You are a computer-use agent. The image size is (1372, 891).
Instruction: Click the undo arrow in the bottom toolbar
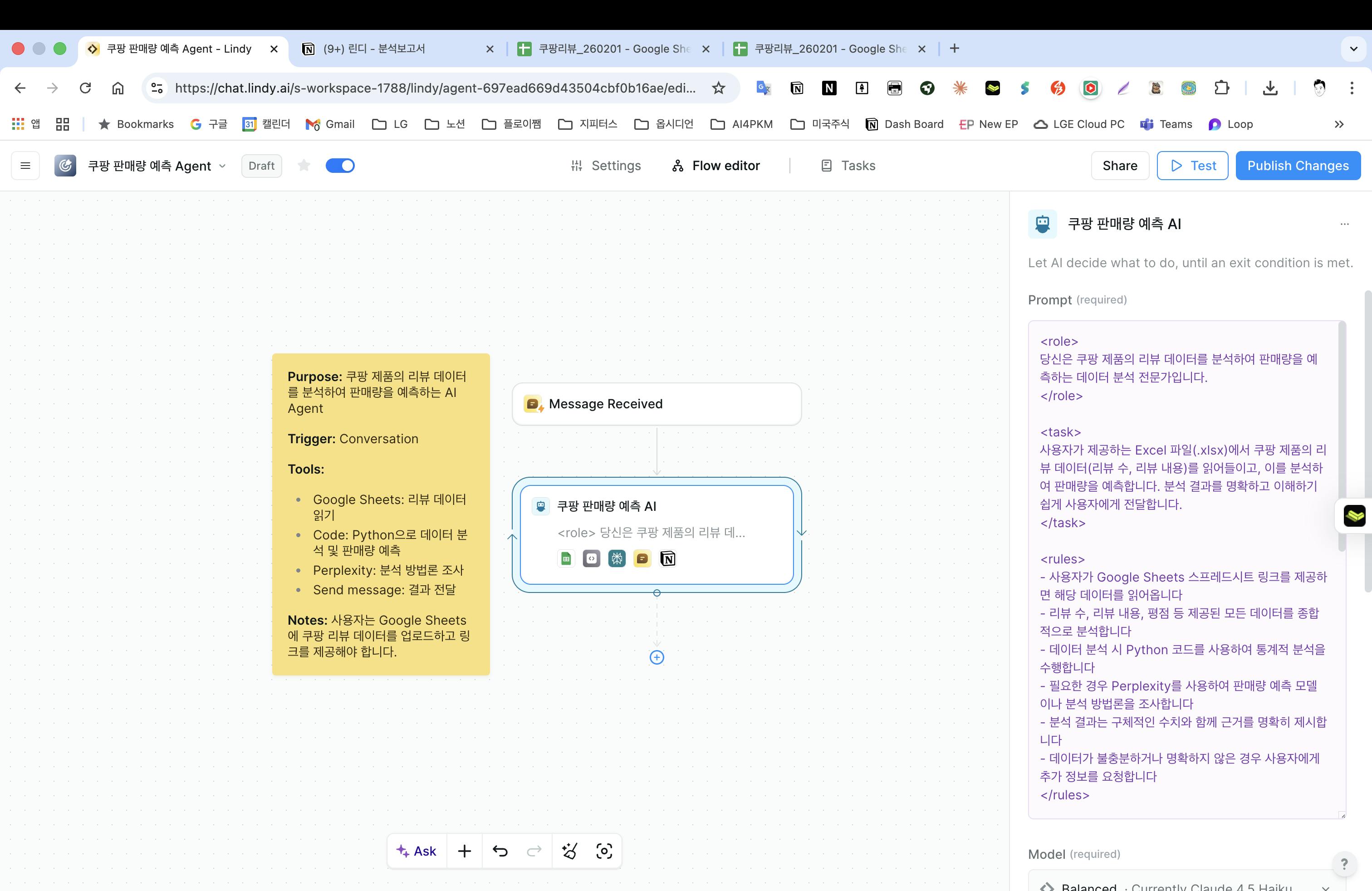(500, 851)
